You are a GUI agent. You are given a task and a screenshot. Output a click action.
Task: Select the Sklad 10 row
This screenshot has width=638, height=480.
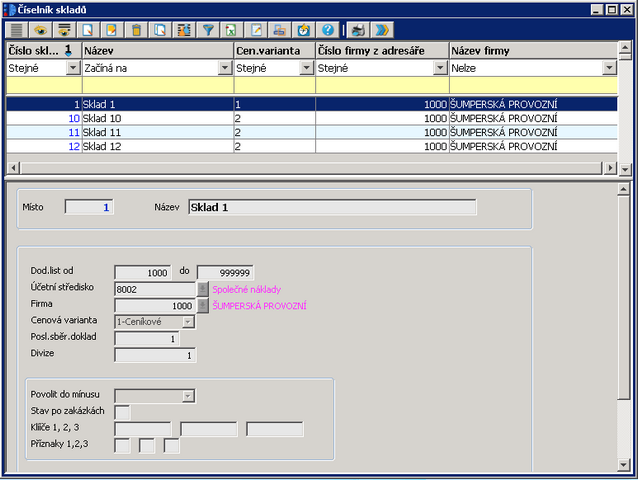pyautogui.click(x=156, y=118)
